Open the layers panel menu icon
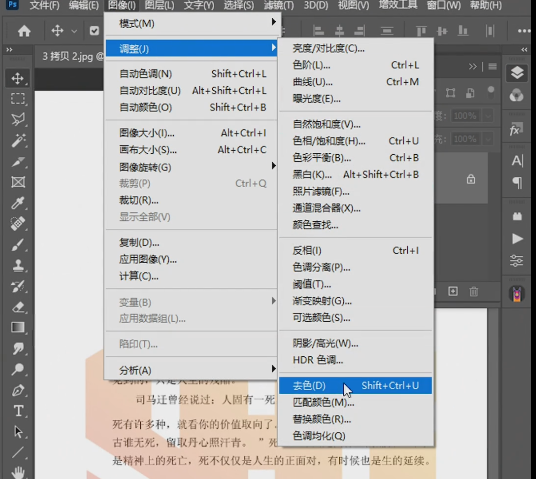The height and width of the screenshot is (479, 536). coord(493,66)
